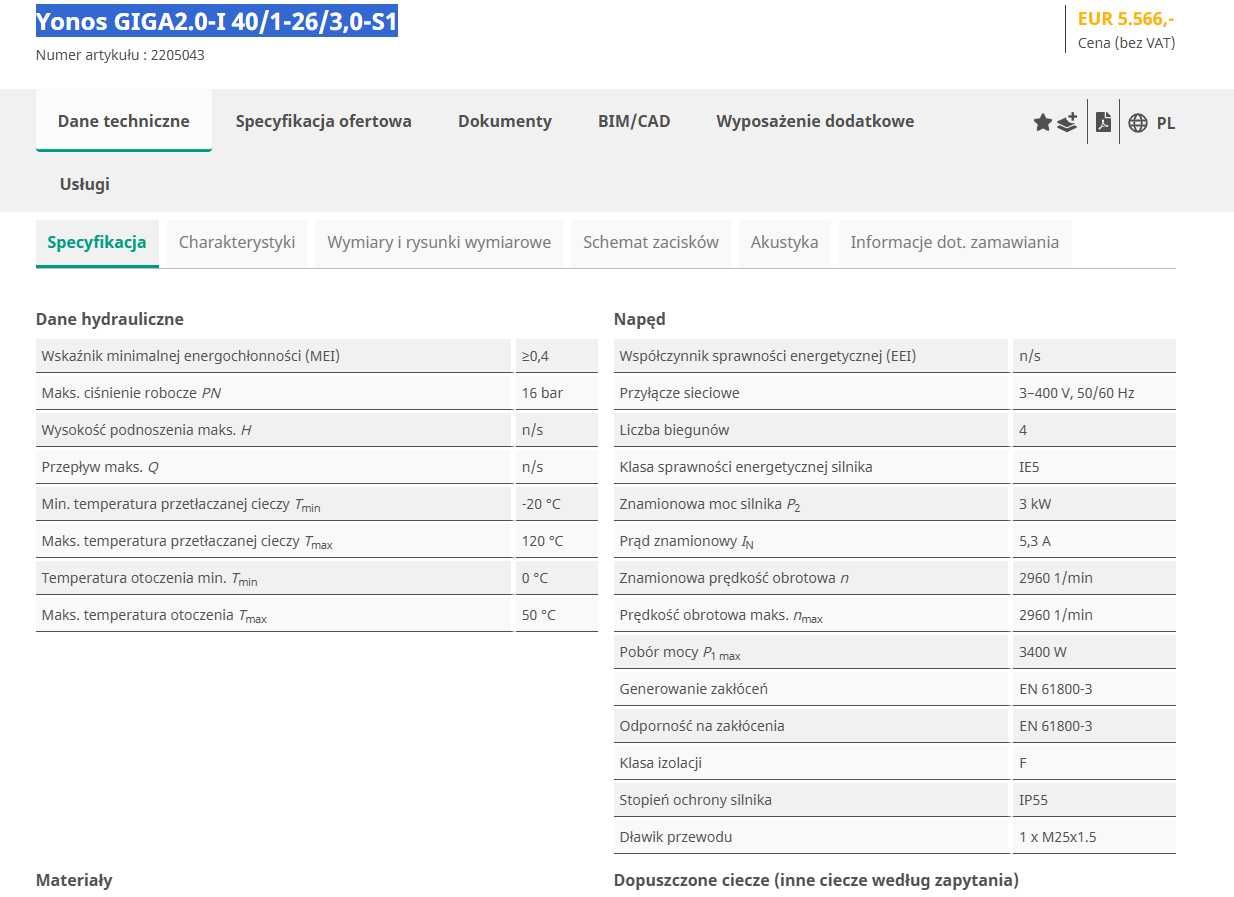The width and height of the screenshot is (1234, 897).
Task: Open the Dane techniczne tab
Action: [124, 121]
